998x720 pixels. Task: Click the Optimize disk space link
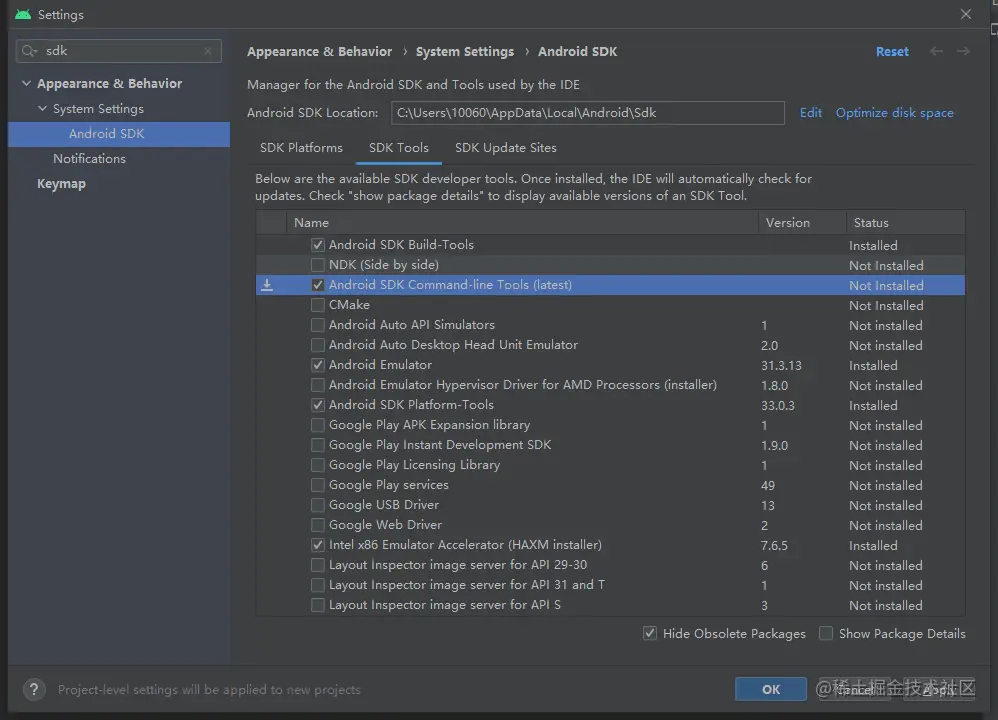point(894,113)
